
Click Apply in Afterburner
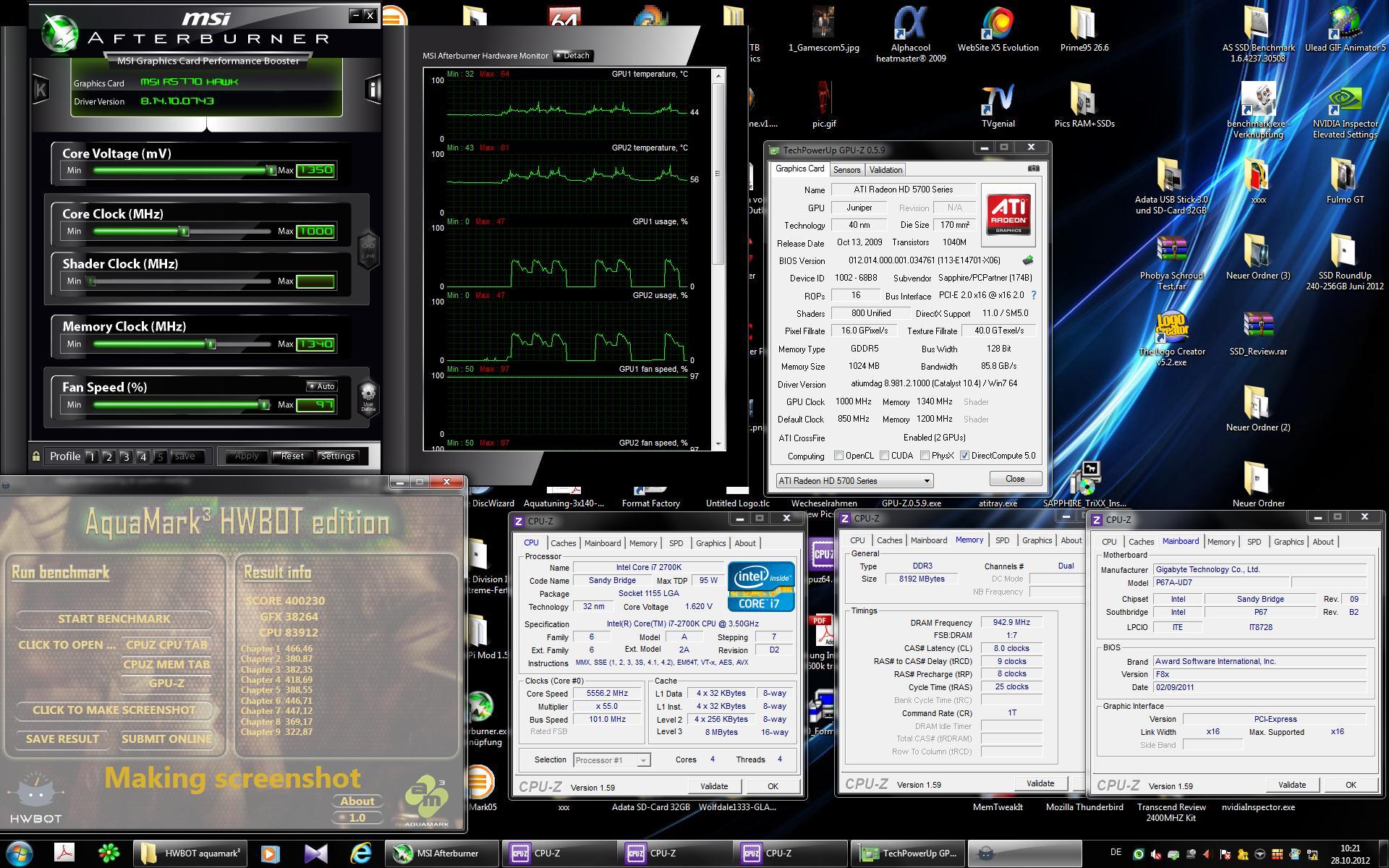pyautogui.click(x=246, y=456)
